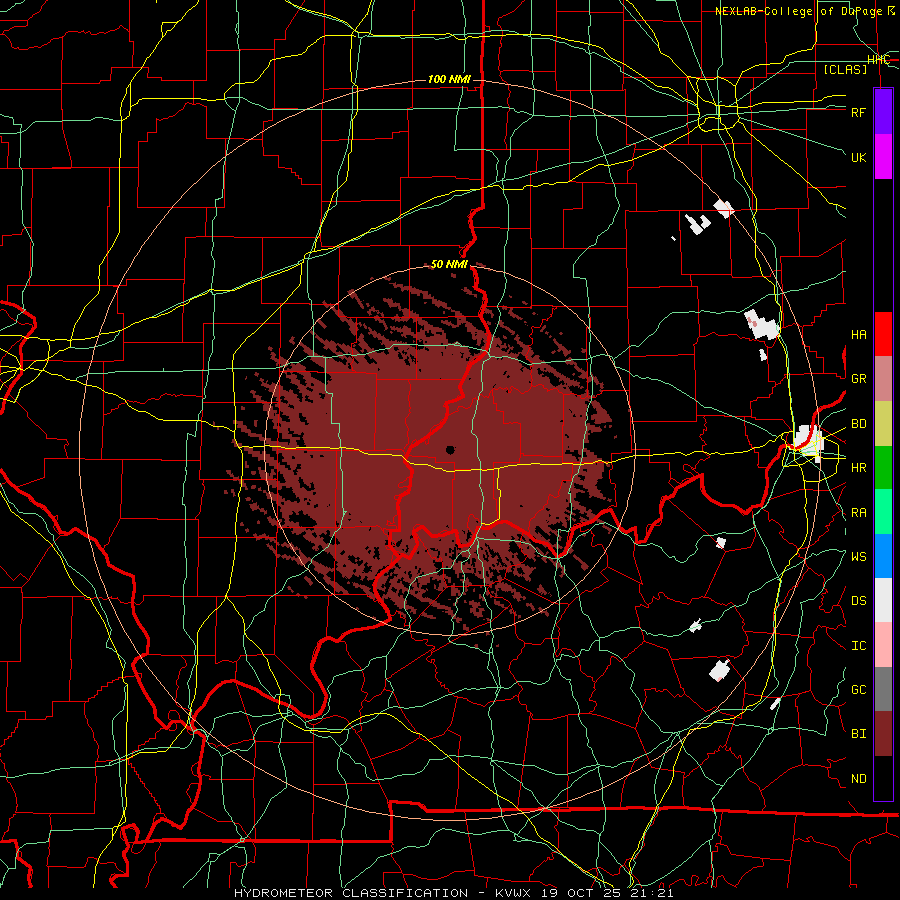The height and width of the screenshot is (900, 900).
Task: Click the UK legend label
Action: click(859, 157)
